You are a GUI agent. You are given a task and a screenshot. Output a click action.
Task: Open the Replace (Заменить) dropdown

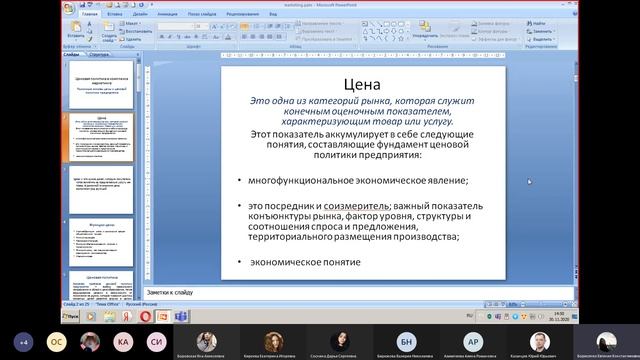[540, 31]
